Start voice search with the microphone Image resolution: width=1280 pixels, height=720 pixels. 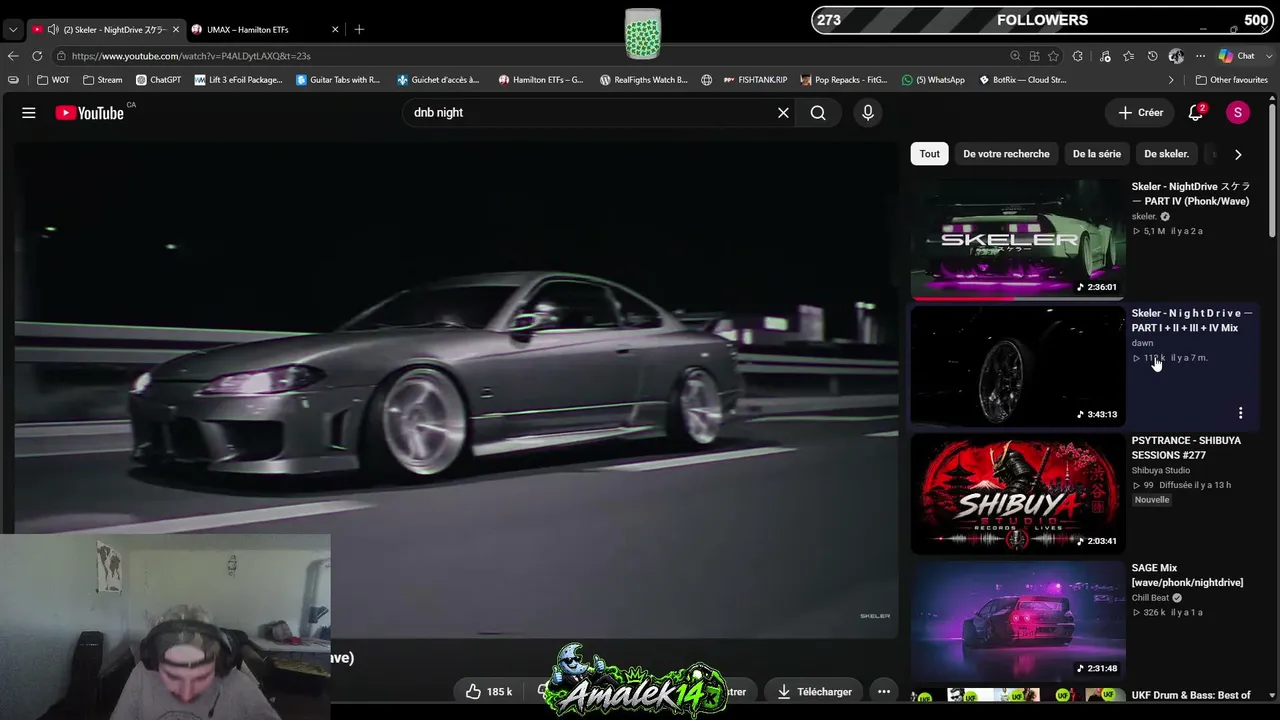click(868, 113)
